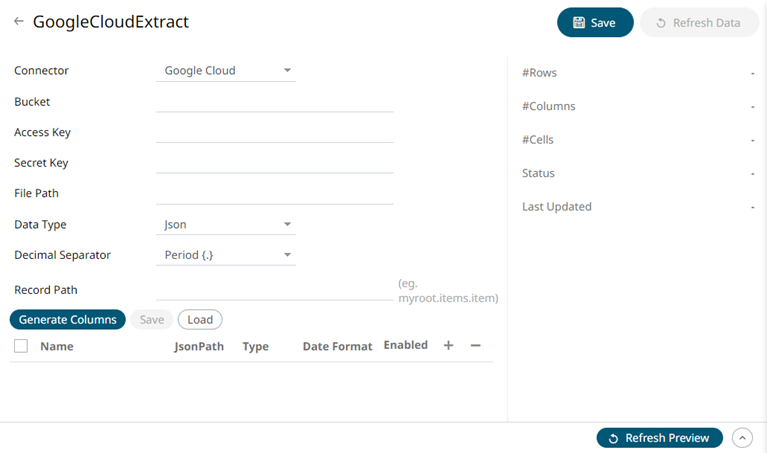Click the Secret Key input field

click(x=274, y=163)
